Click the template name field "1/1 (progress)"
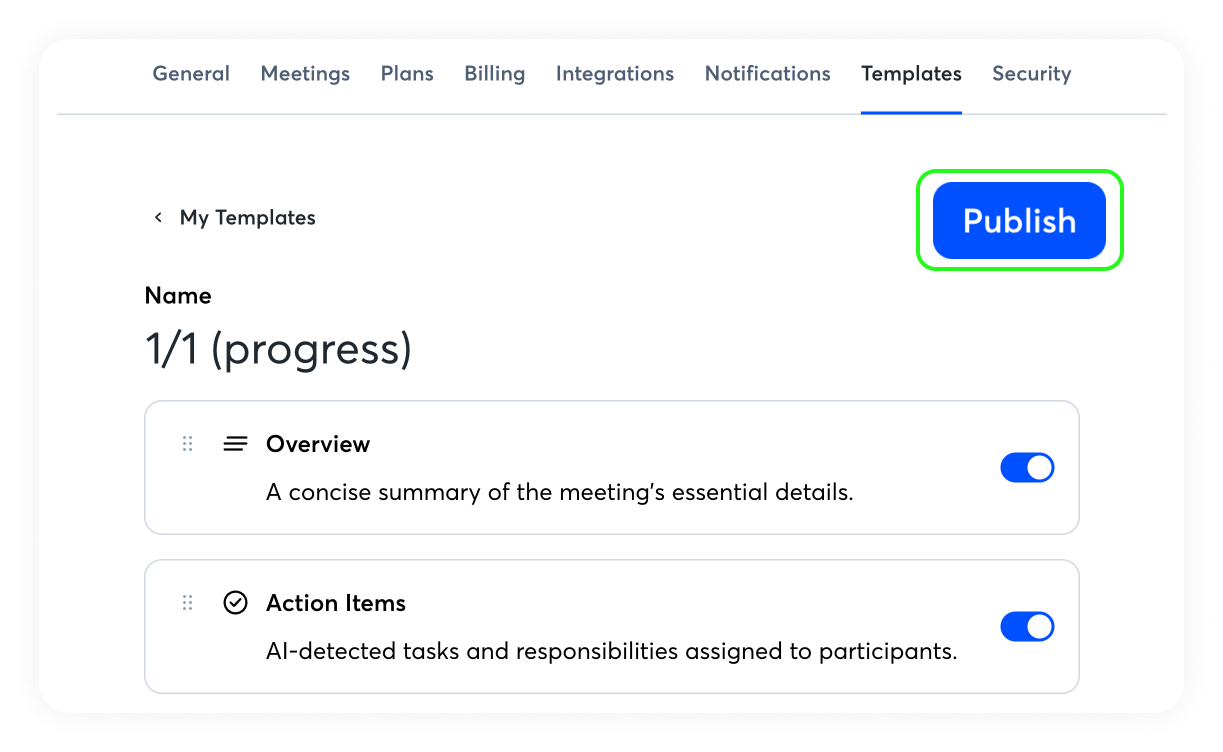 pos(278,350)
